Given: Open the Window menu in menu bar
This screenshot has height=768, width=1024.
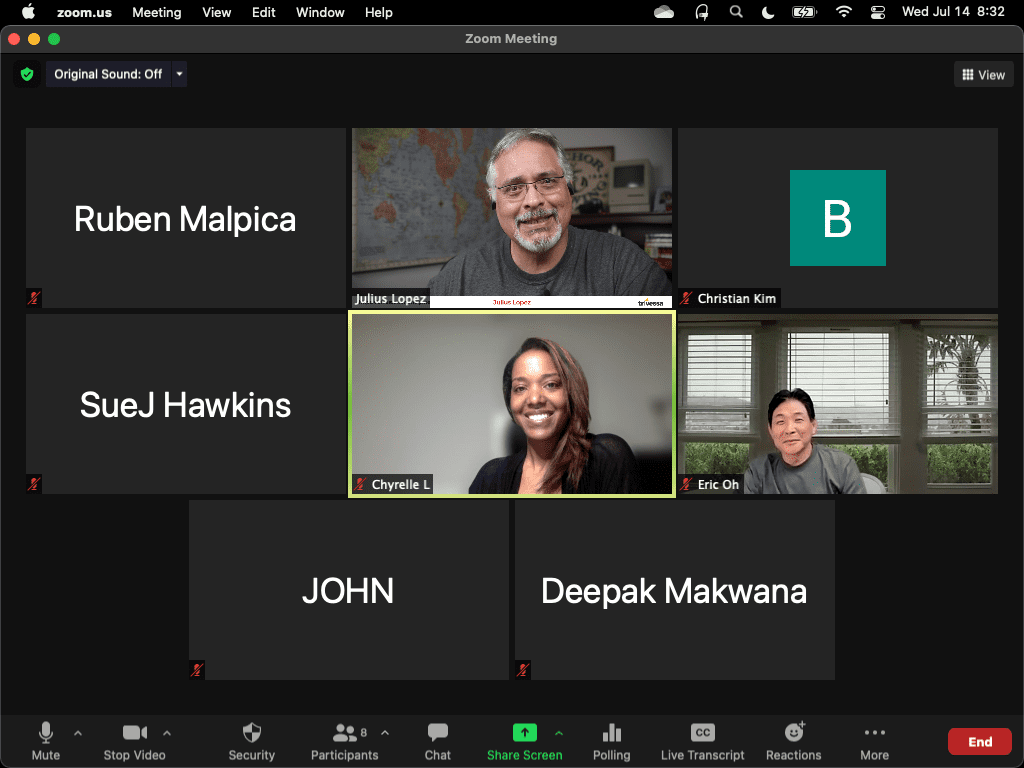Looking at the screenshot, I should (320, 12).
